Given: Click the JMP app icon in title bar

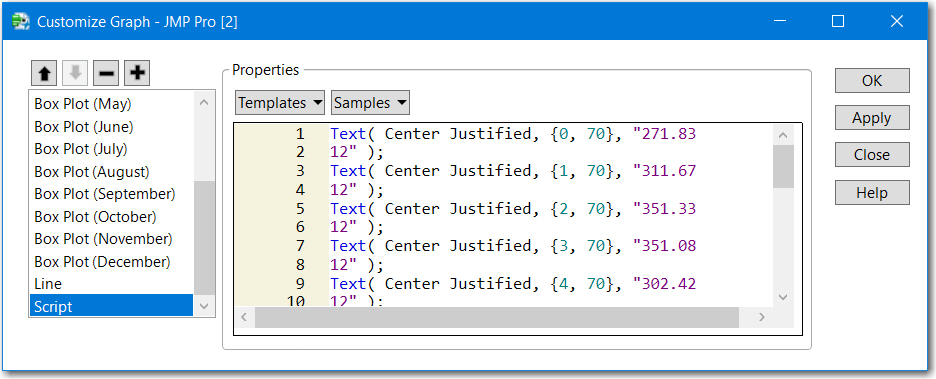Looking at the screenshot, I should [x=21, y=21].
